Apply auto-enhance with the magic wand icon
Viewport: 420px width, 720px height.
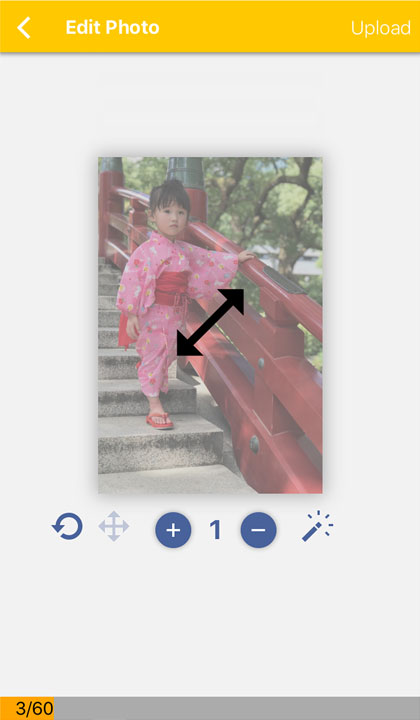tap(317, 526)
